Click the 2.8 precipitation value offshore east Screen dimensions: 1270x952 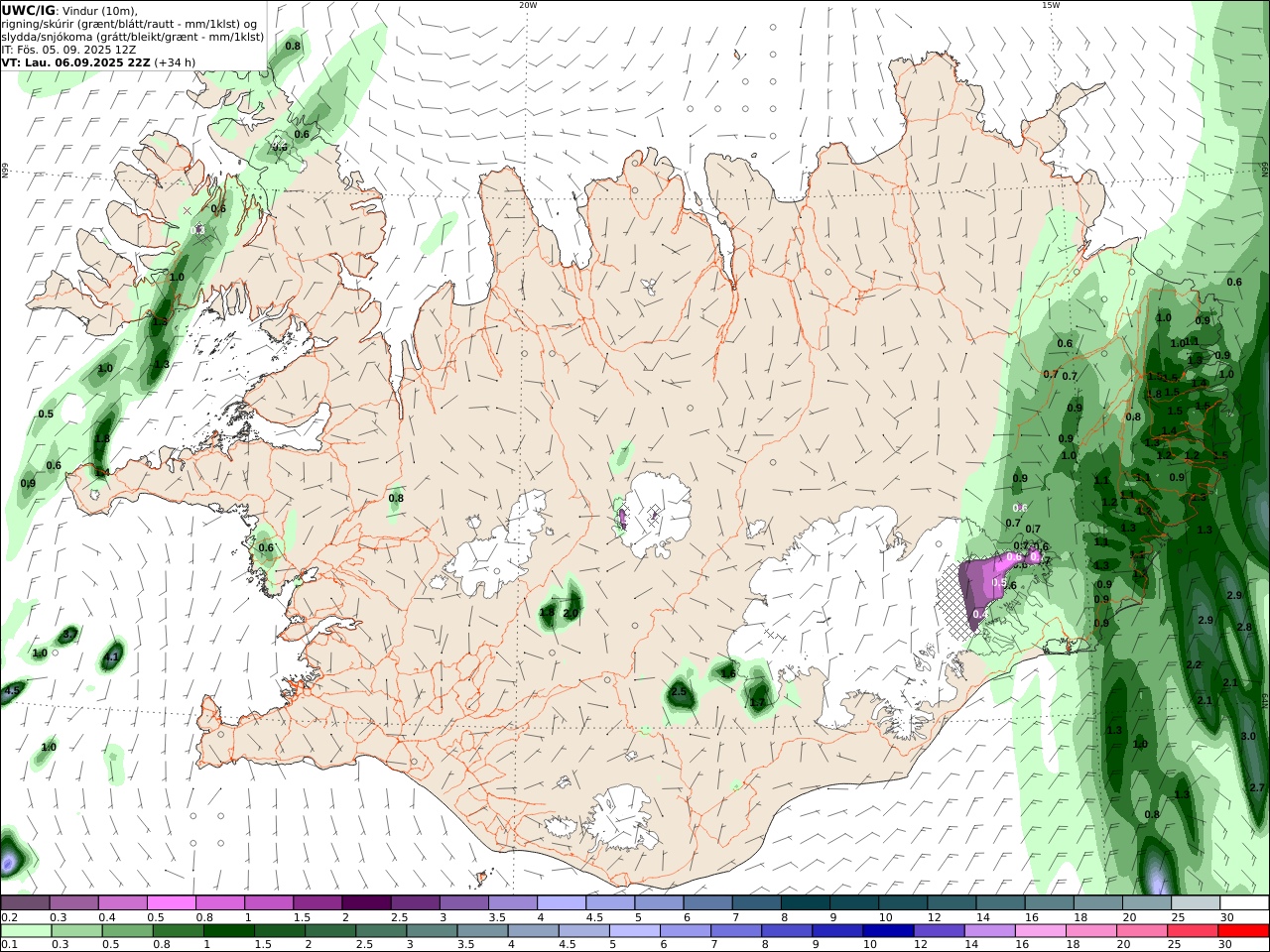[x=1244, y=627]
